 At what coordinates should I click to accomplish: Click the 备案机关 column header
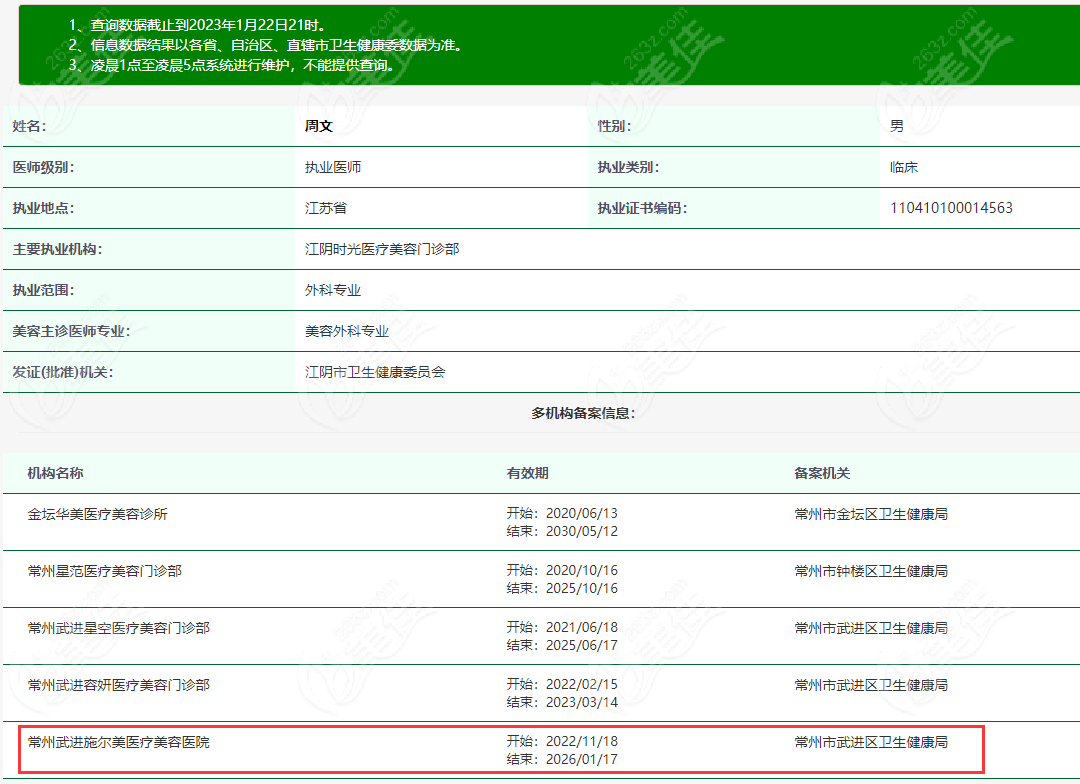pyautogui.click(x=822, y=473)
